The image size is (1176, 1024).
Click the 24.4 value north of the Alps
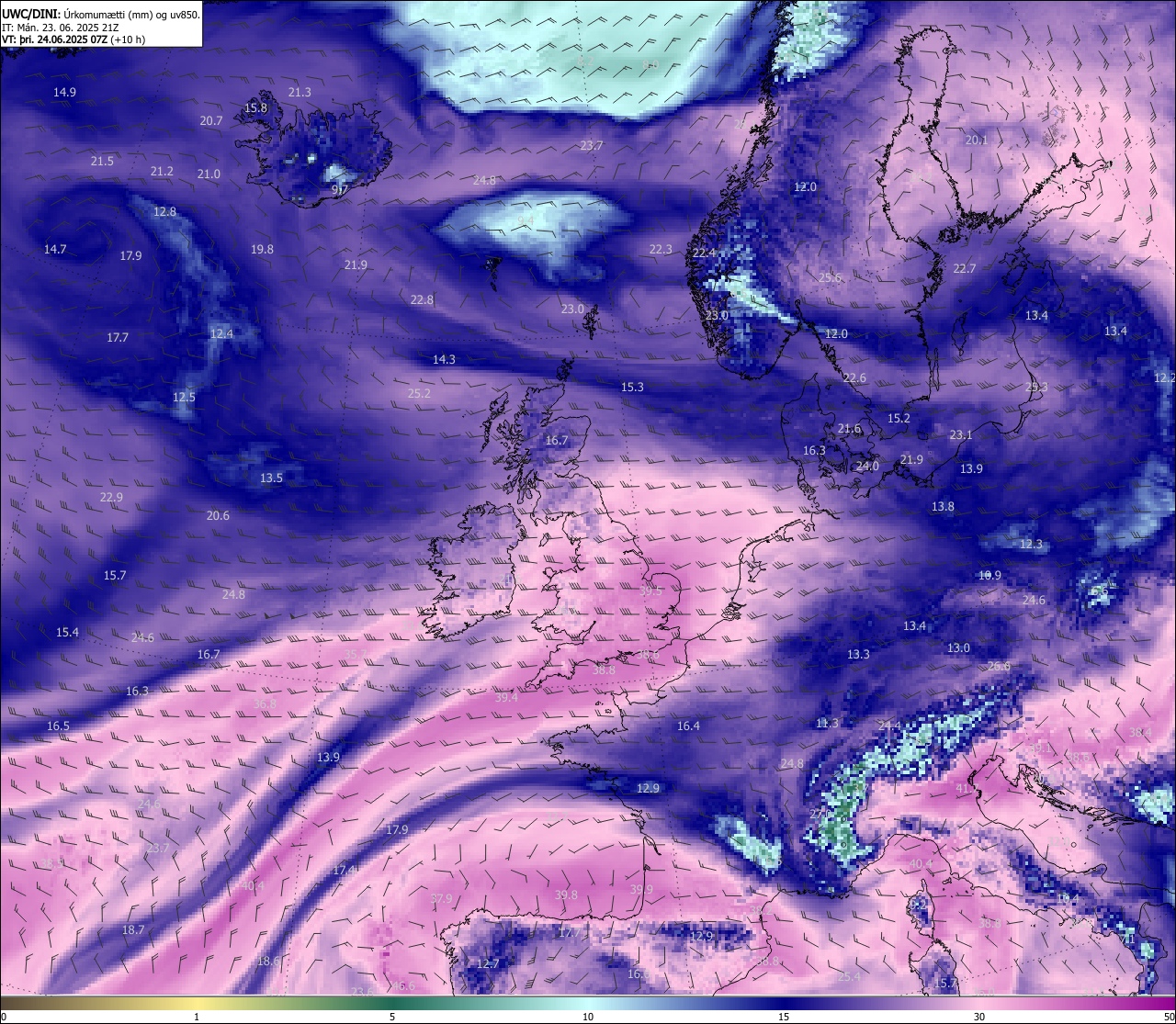pyautogui.click(x=889, y=726)
